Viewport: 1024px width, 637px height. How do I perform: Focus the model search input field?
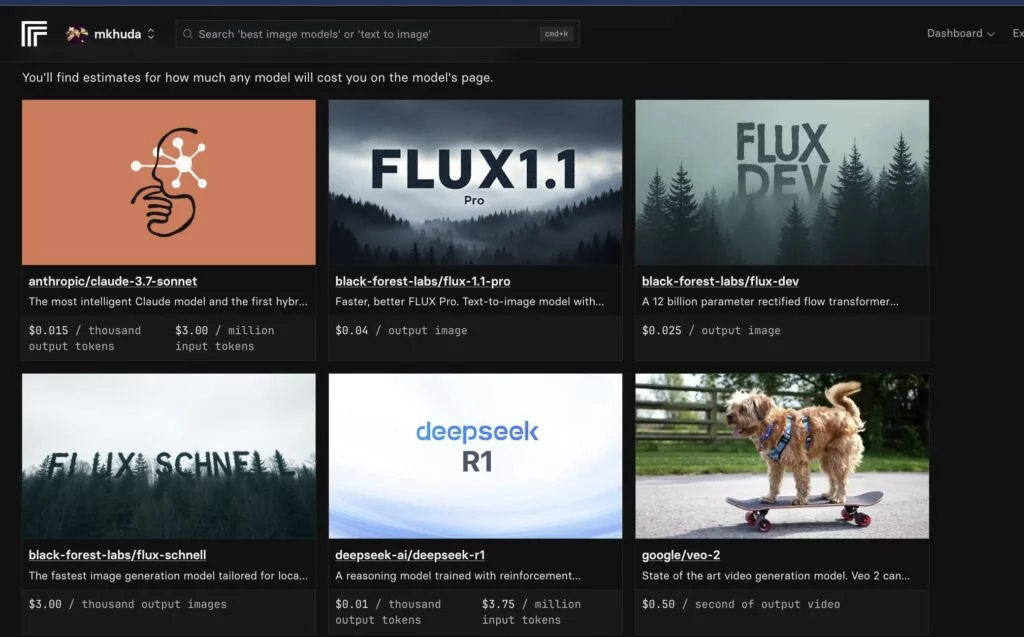point(360,34)
